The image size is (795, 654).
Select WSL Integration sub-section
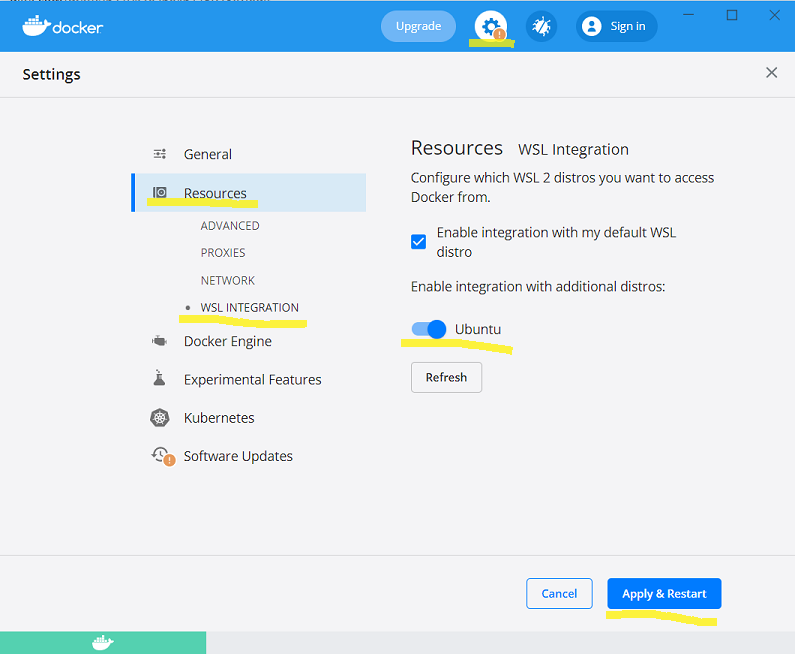[249, 307]
